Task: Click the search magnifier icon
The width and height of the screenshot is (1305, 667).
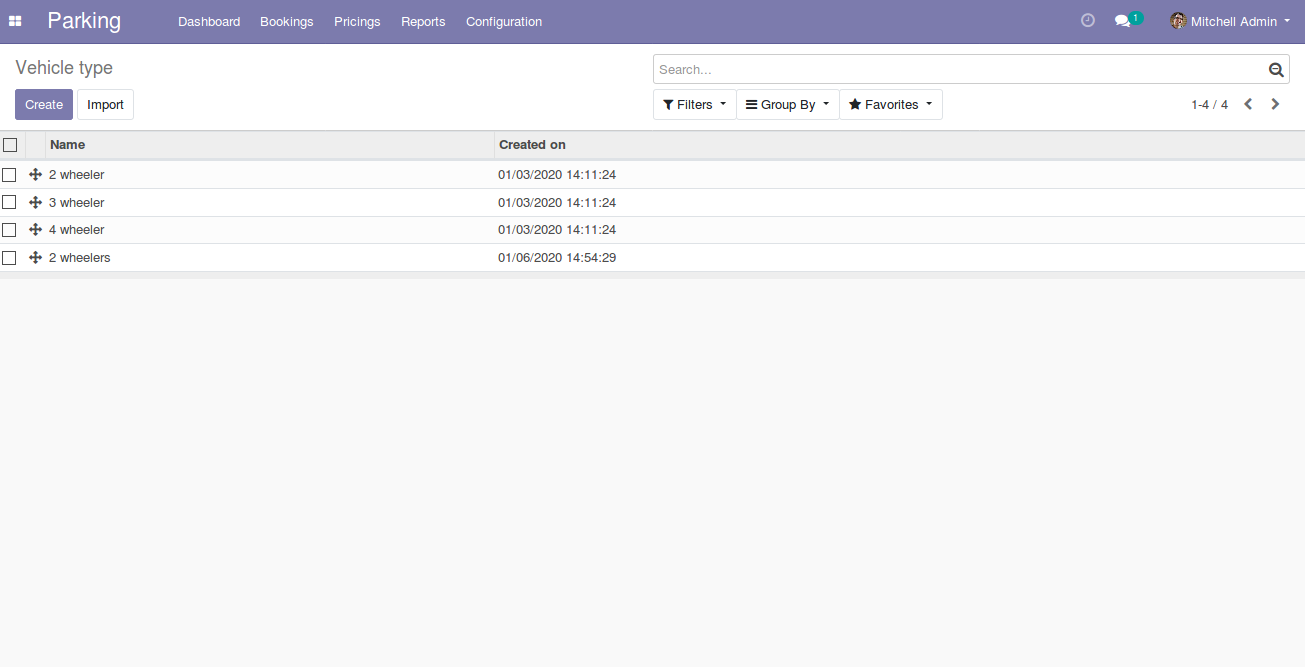Action: tap(1276, 70)
